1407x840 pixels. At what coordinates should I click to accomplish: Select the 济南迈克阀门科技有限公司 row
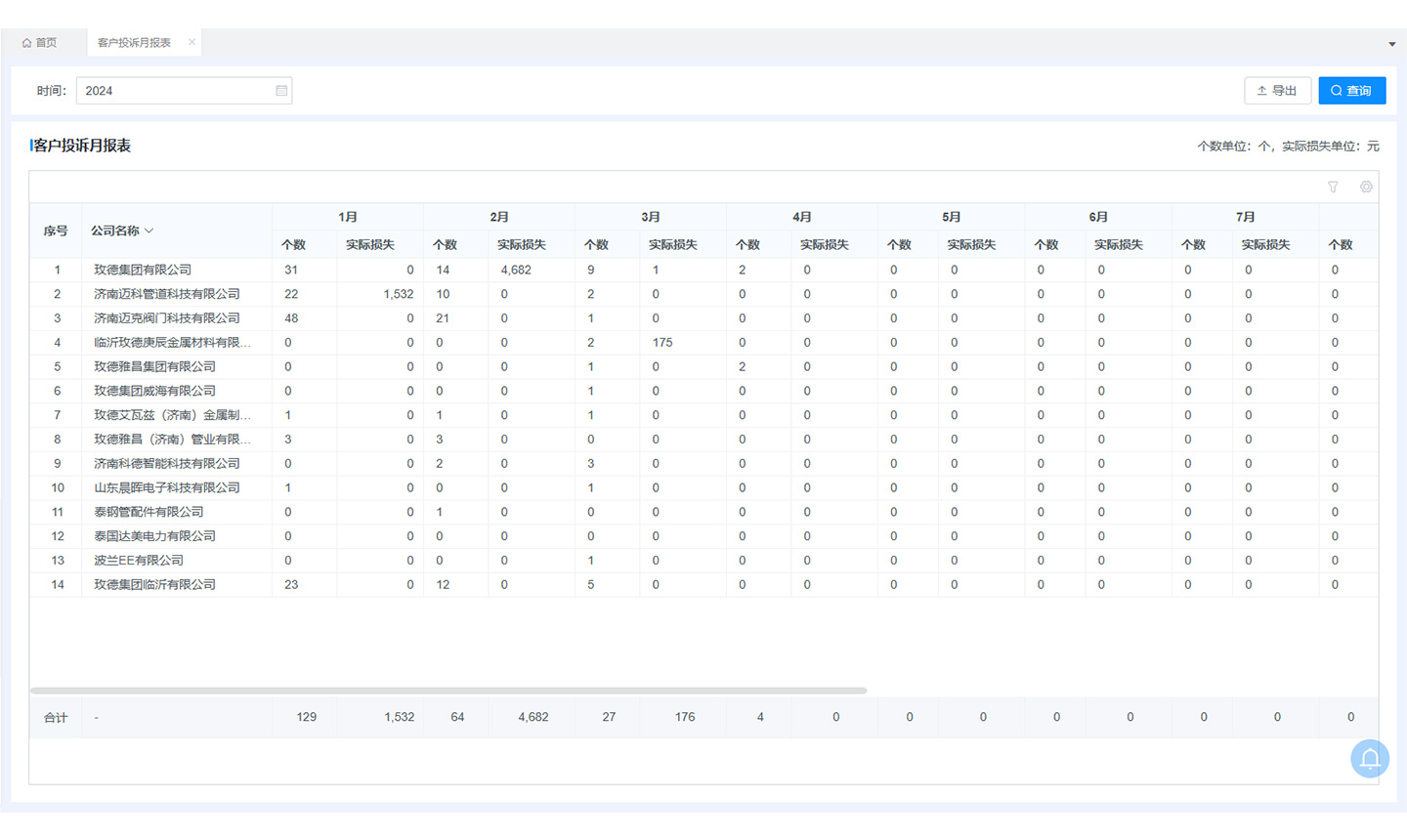click(166, 318)
